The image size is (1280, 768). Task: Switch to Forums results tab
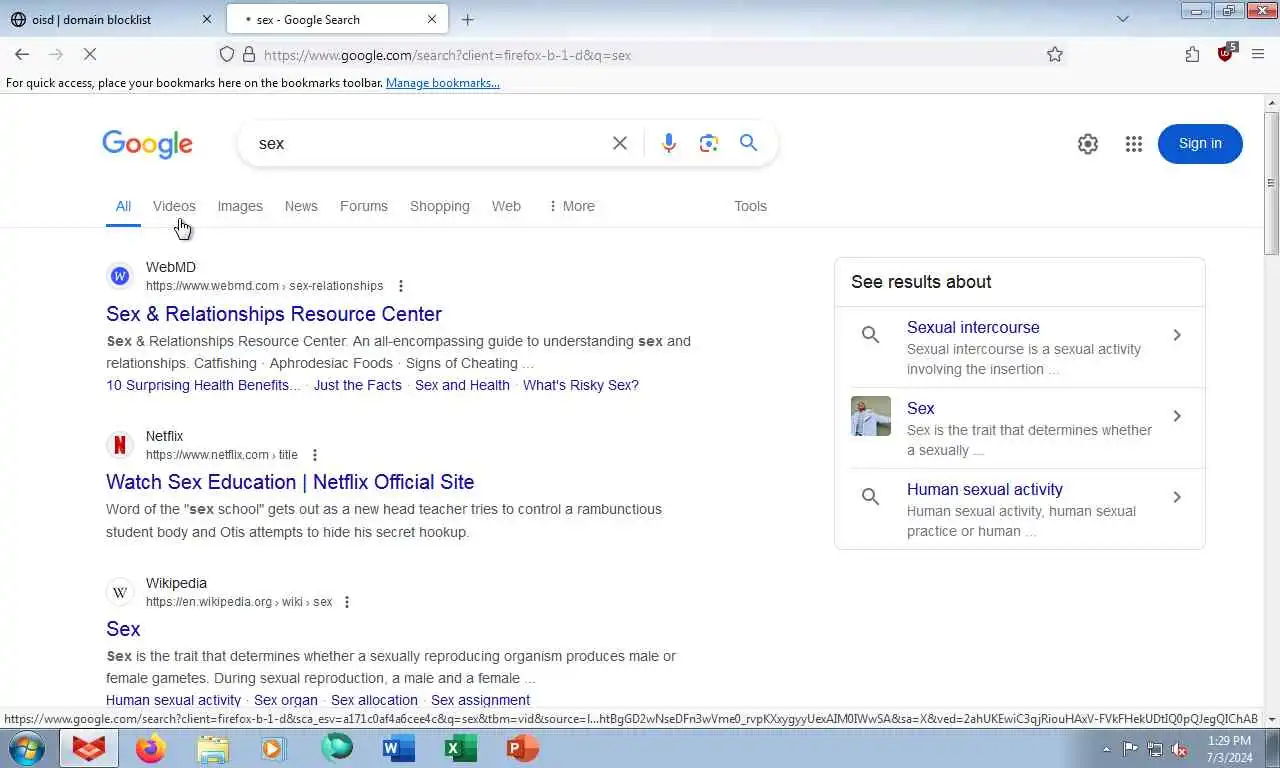[364, 206]
